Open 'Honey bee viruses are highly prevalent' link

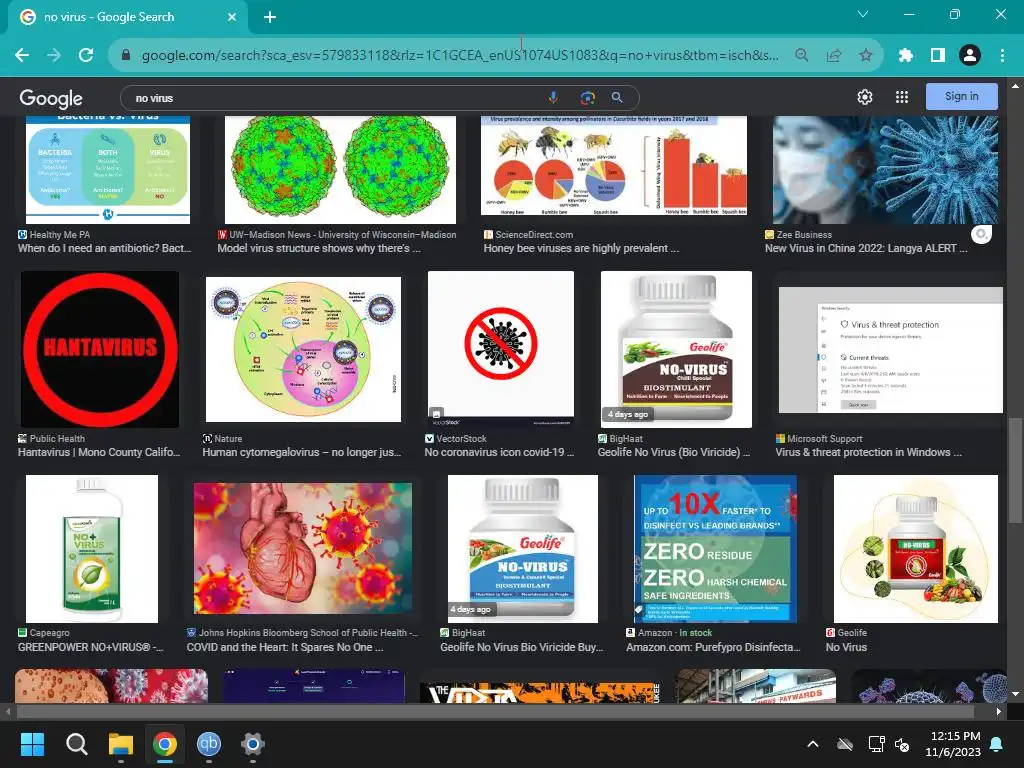tap(581, 248)
